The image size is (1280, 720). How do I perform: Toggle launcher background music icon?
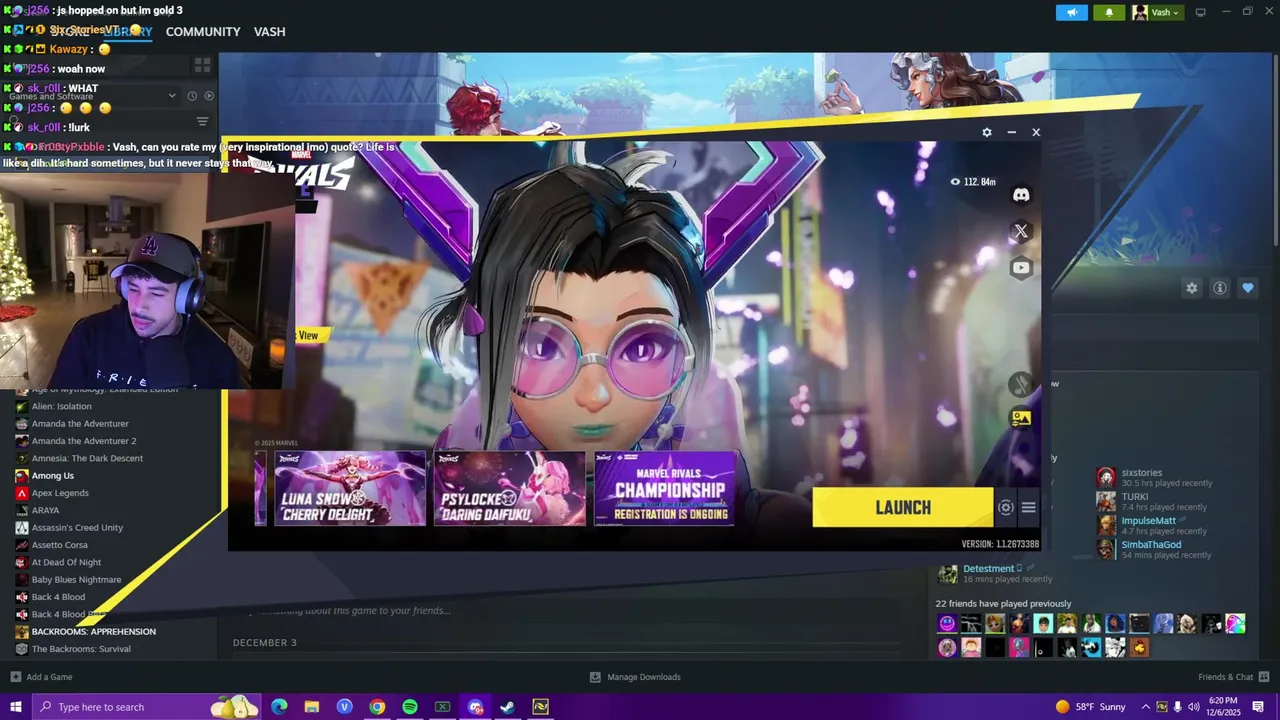1020,384
